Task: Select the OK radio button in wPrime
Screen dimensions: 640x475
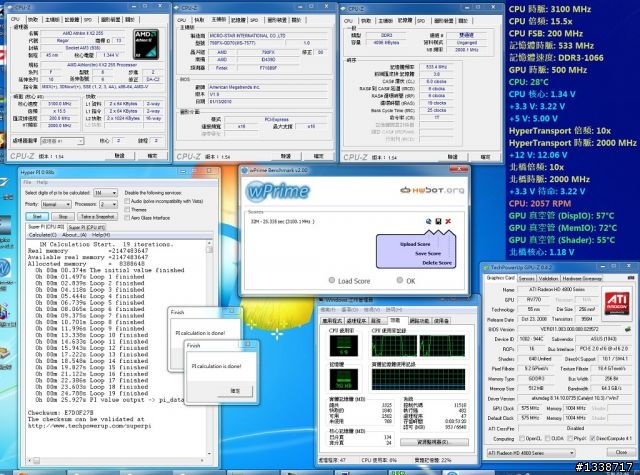Action: click(x=400, y=280)
